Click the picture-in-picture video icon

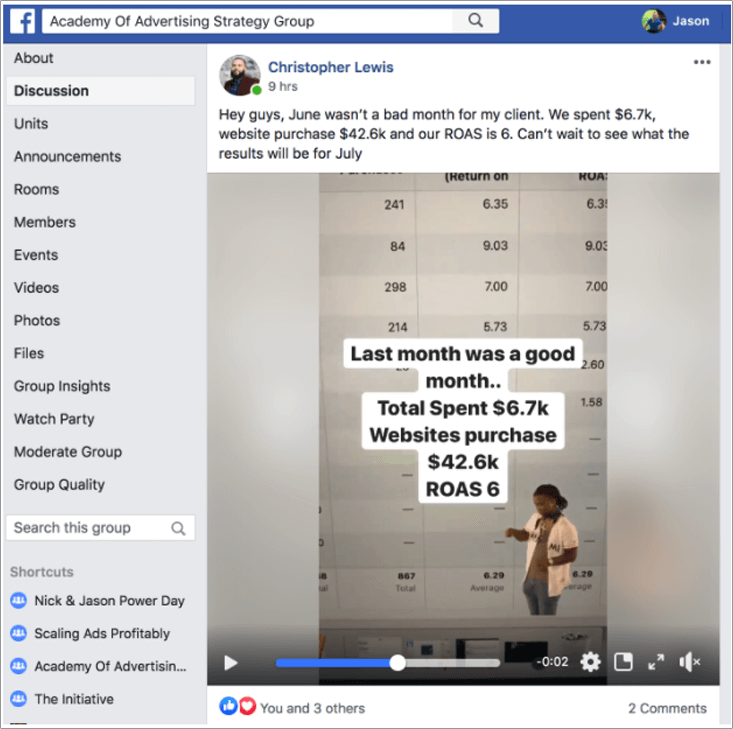[623, 662]
